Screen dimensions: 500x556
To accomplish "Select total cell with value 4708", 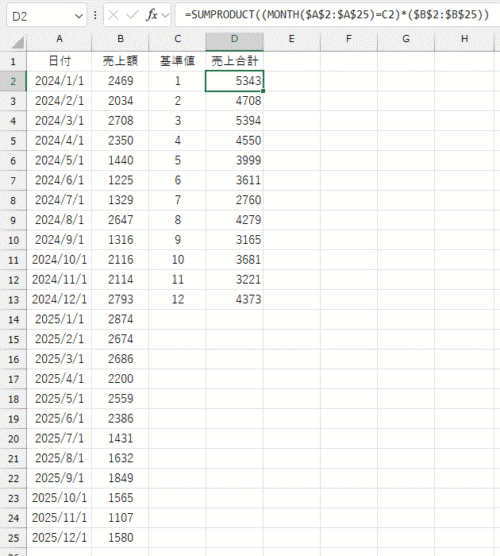I will tap(234, 101).
